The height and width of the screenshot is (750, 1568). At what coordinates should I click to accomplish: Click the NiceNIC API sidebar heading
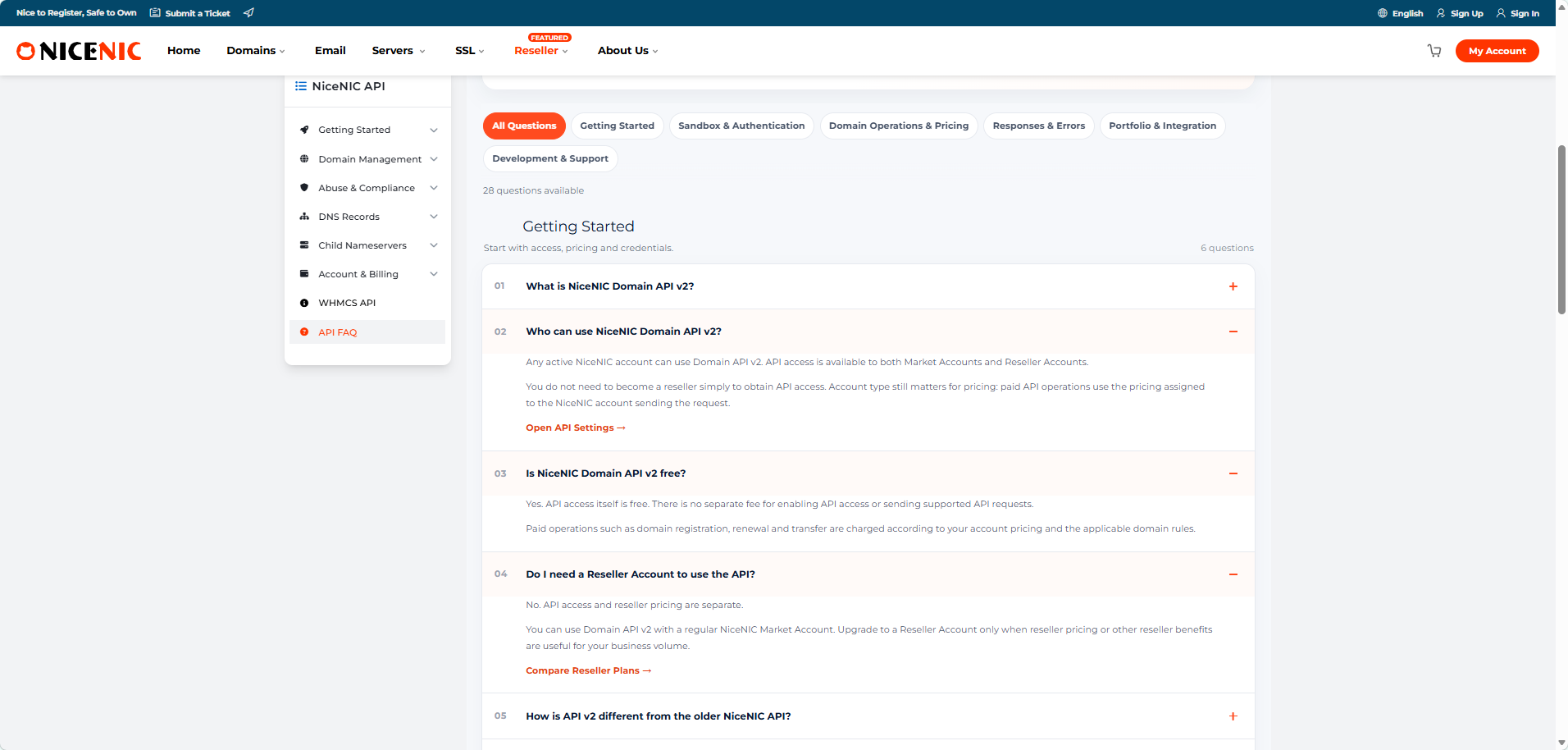pyautogui.click(x=349, y=86)
